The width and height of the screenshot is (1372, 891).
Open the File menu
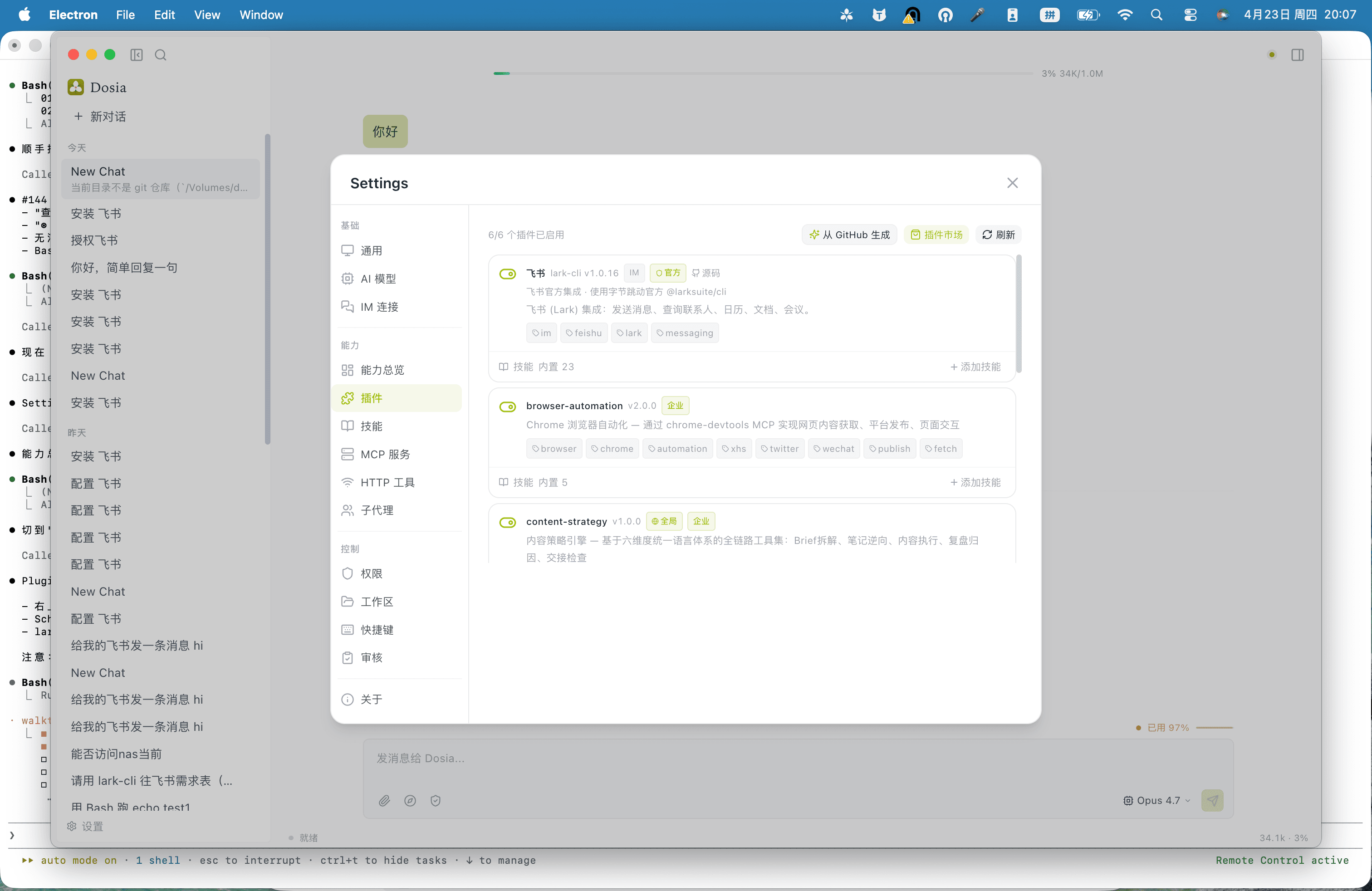coord(125,15)
